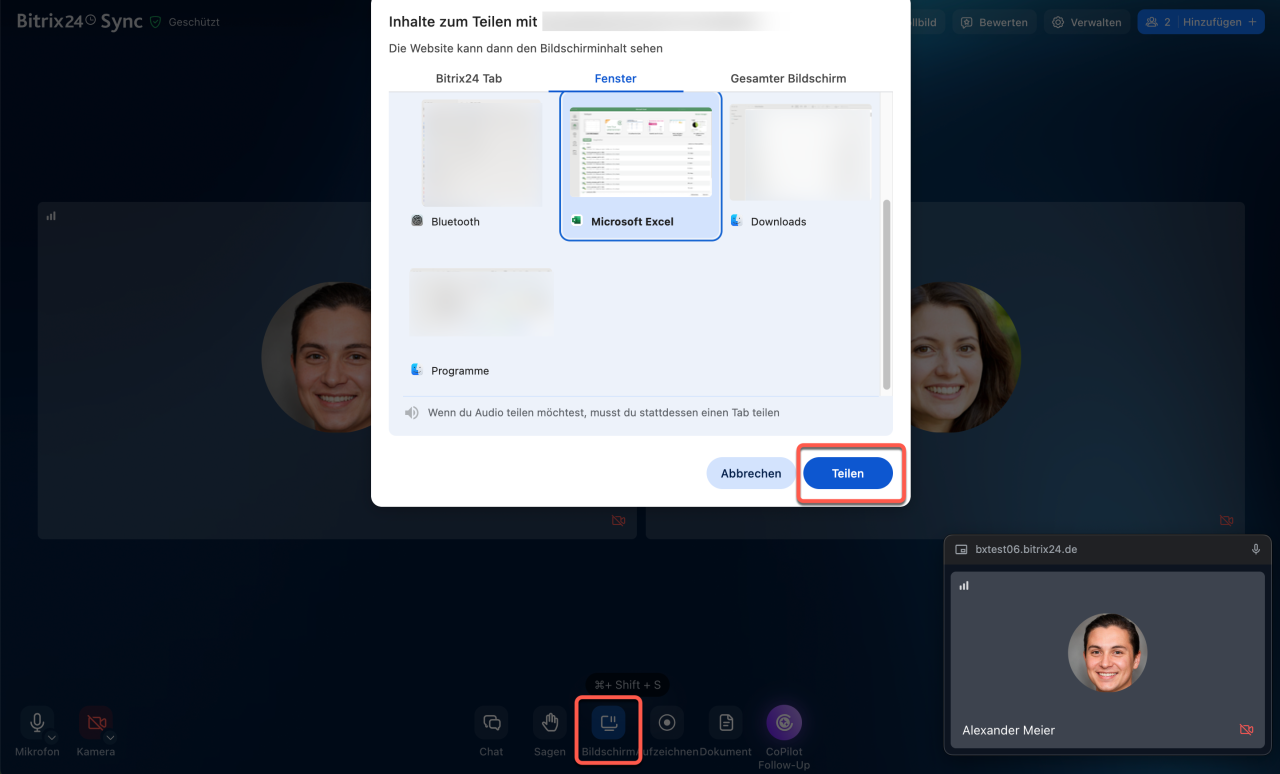Click the name Alexander Meier in the mini window
This screenshot has width=1280, height=774.
1008,730
